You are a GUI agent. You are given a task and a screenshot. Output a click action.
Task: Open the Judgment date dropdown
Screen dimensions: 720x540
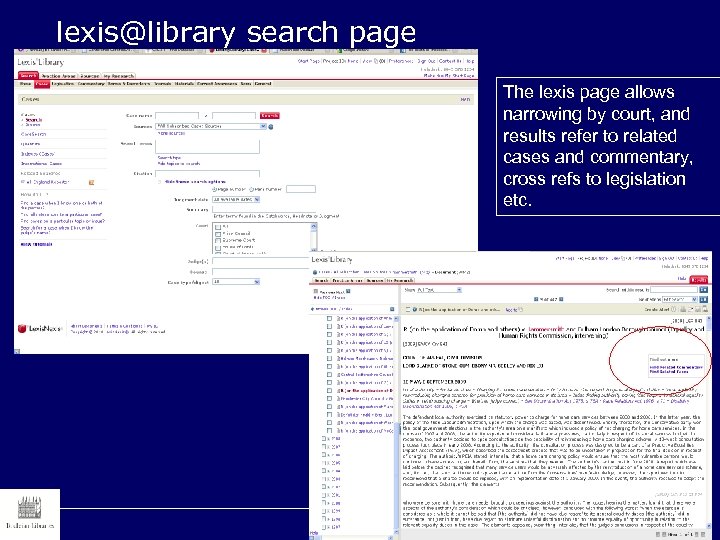(x=236, y=199)
